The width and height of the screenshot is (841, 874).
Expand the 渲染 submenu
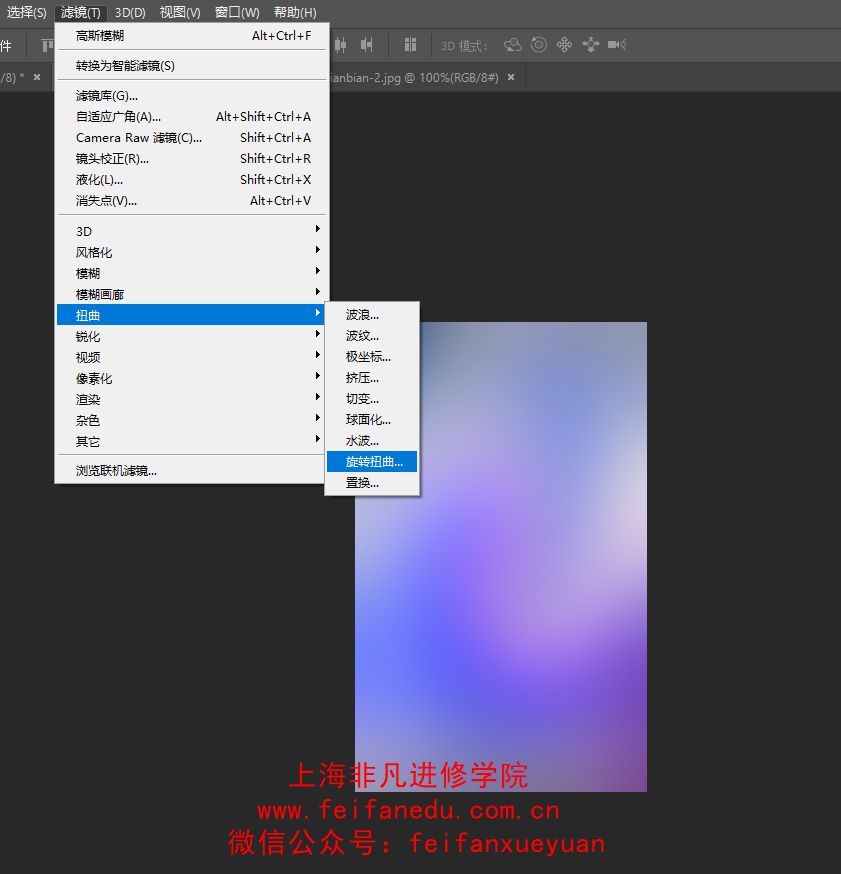192,399
